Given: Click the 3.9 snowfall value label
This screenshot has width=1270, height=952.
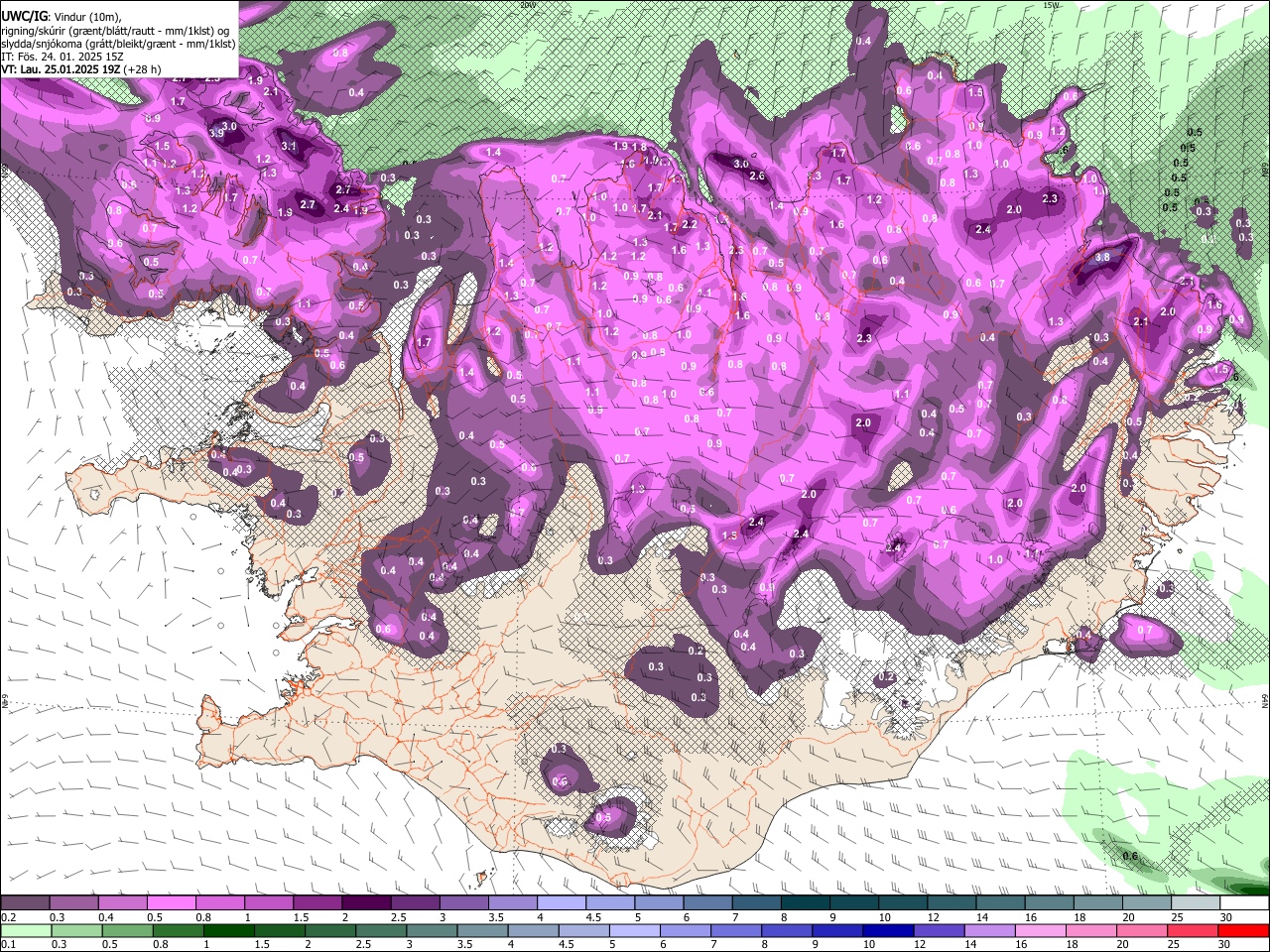Looking at the screenshot, I should 216,133.
